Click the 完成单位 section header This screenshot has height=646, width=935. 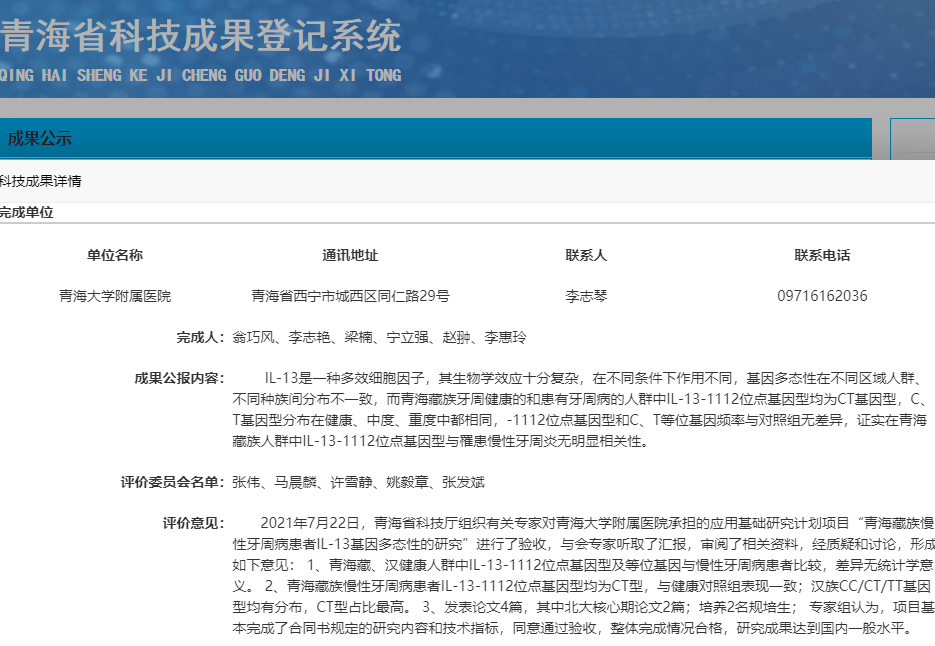click(x=27, y=212)
